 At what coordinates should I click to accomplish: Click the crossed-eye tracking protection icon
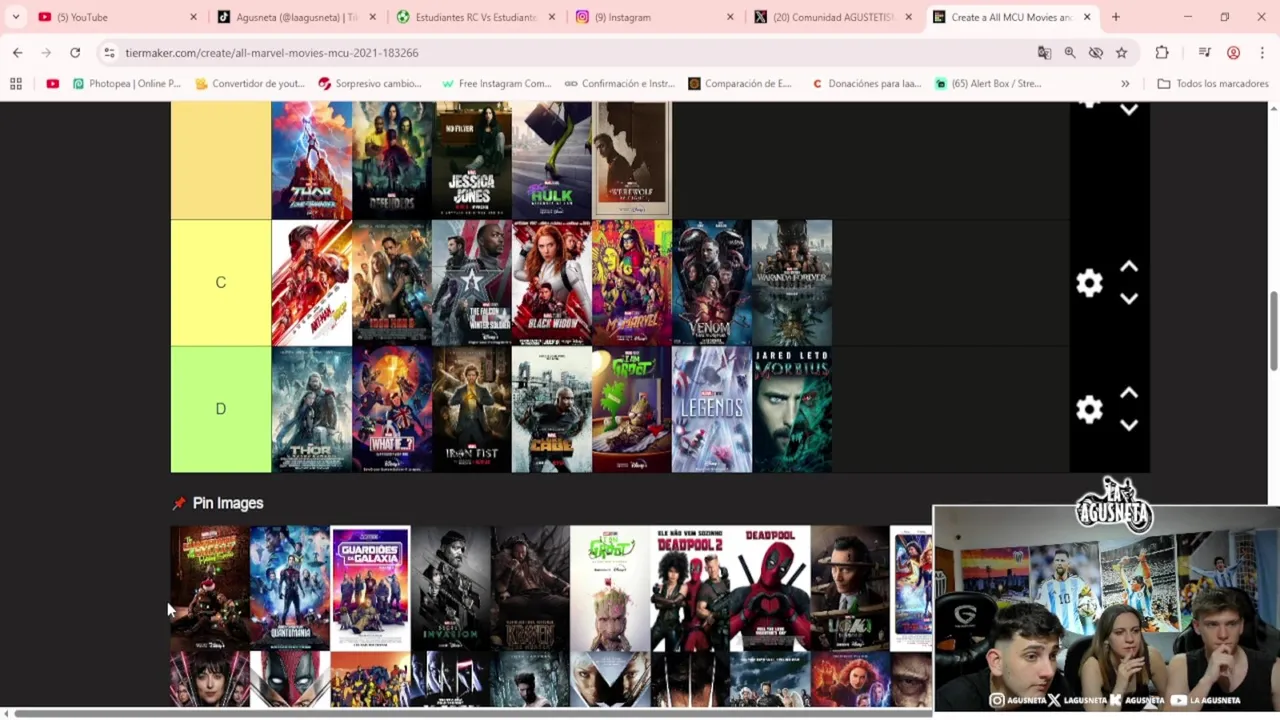1096,52
